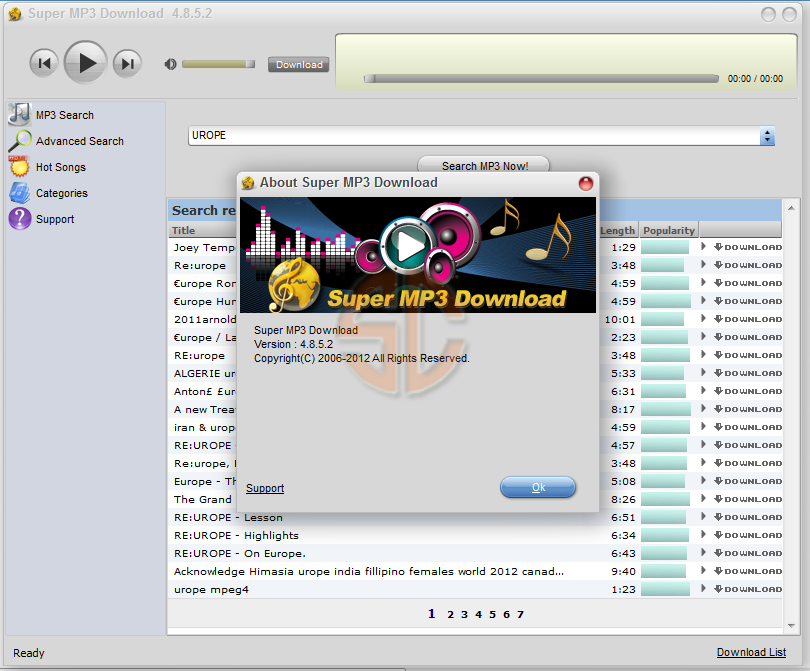The image size is (810, 671).
Task: Preview the 1:29 Joey Temp track arrow
Action: (703, 246)
